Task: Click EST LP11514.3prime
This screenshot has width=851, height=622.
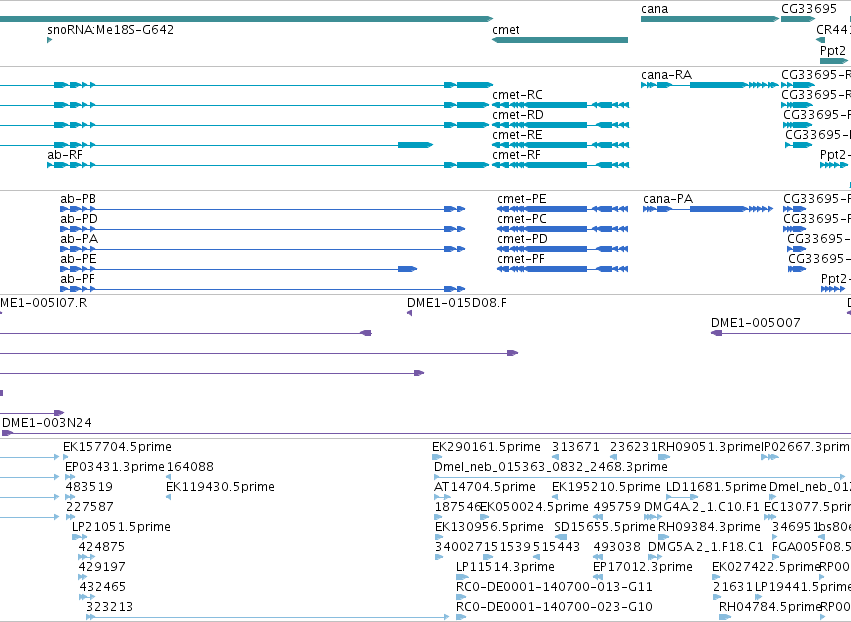Action: (505, 567)
